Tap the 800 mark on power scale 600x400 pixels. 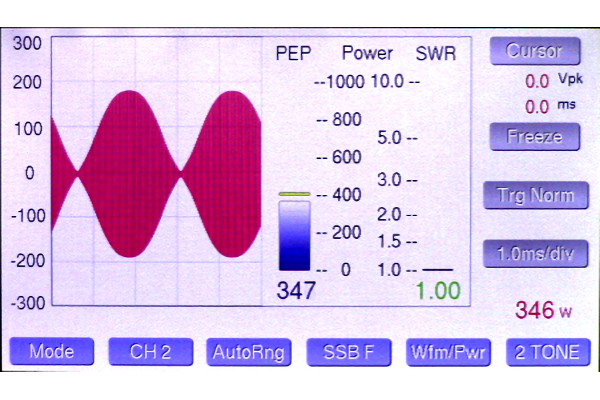[347, 119]
